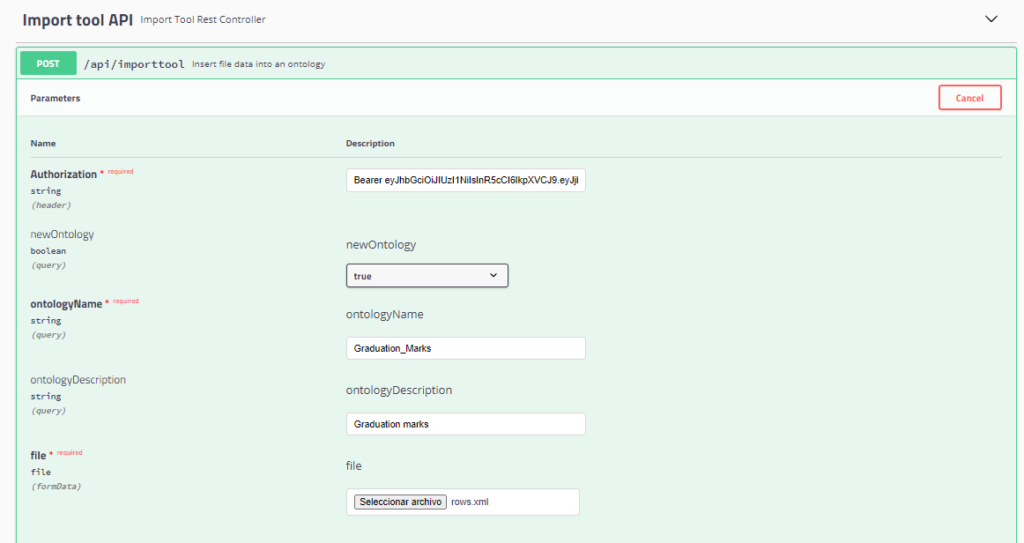Screen dimensions: 1024x543
Task: Click the rows.xml selected file name
Action: [470, 502]
